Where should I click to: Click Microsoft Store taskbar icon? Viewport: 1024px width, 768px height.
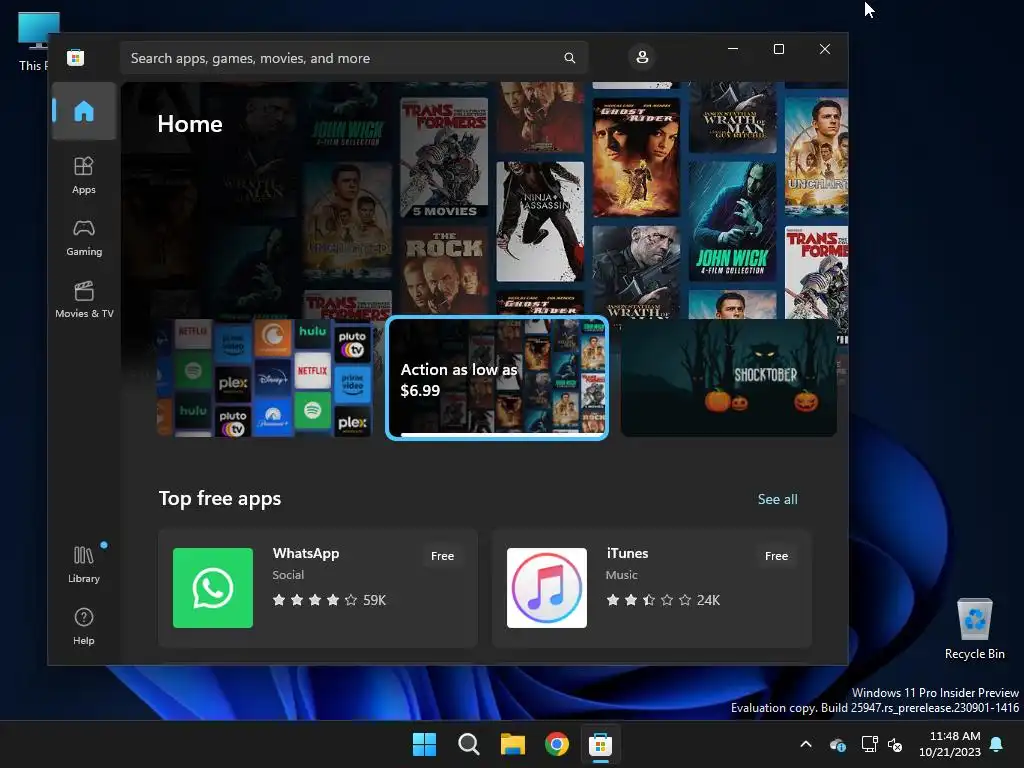(x=600, y=744)
